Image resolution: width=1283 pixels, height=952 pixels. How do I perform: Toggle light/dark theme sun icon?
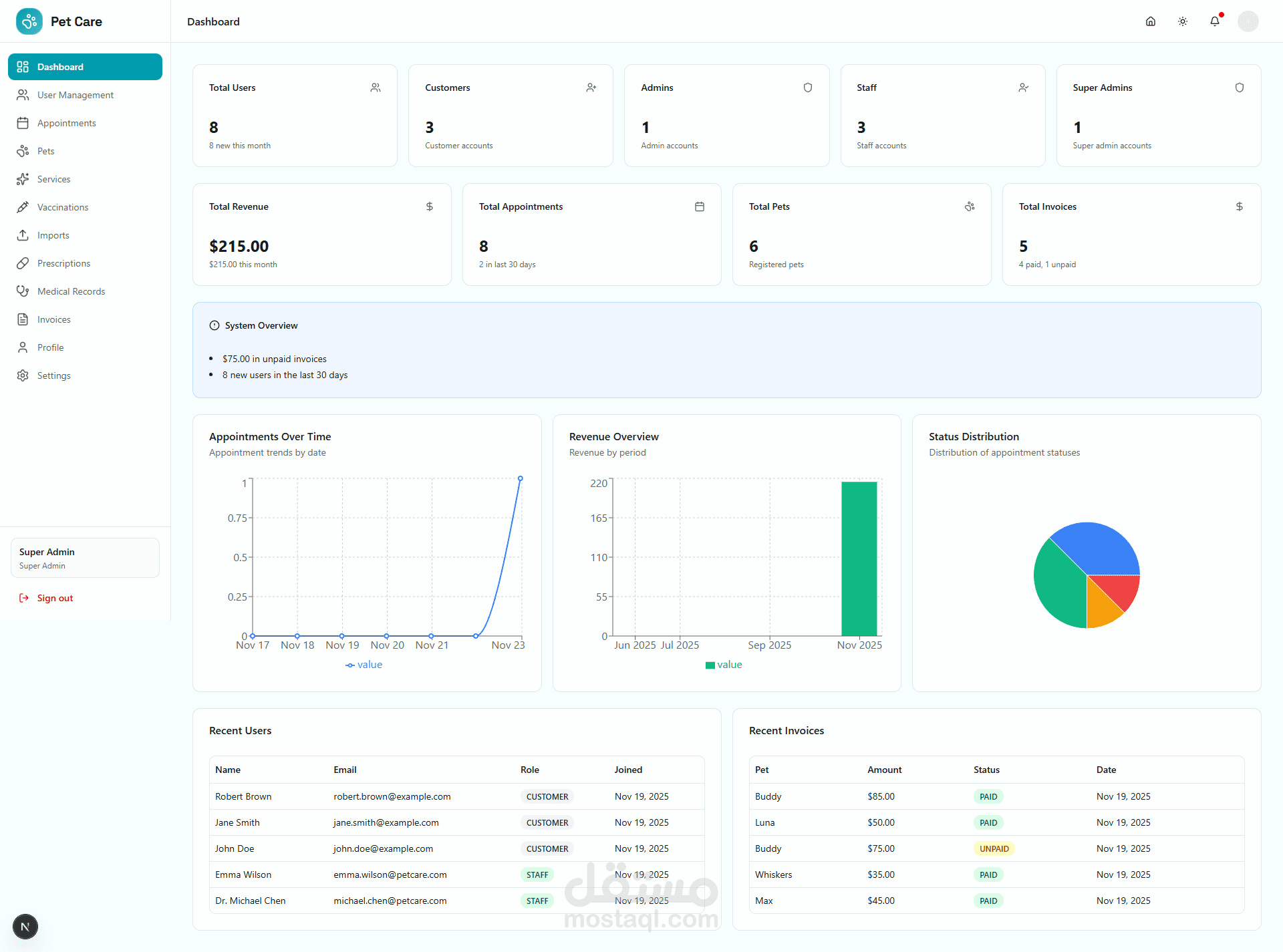tap(1182, 21)
